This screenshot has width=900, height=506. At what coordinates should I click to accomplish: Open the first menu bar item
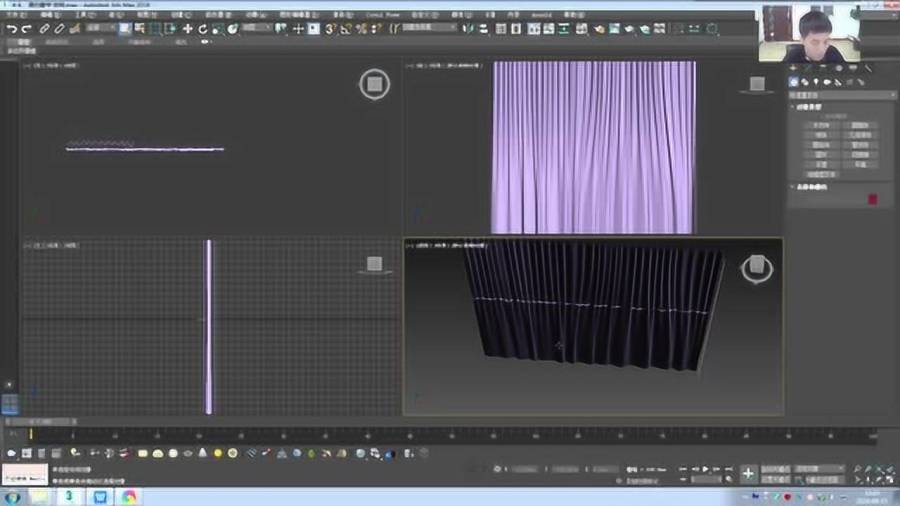point(16,14)
